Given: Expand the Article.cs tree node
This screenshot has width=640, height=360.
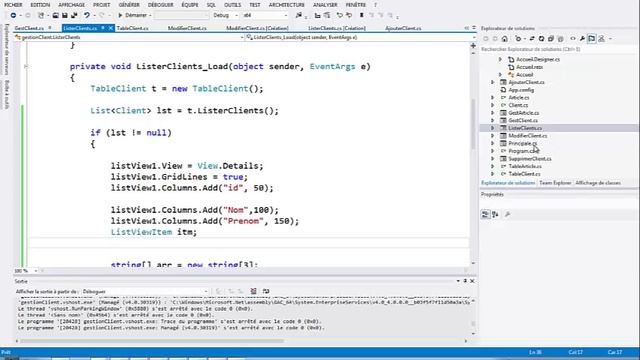Looking at the screenshot, I should 493,98.
